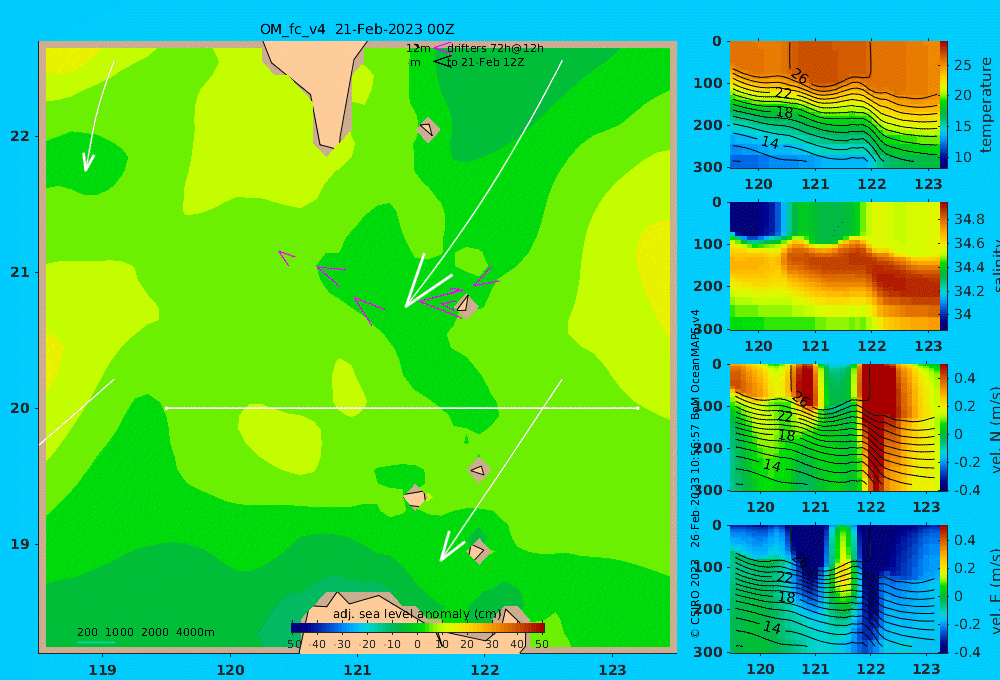Click the adj. sea level anomaly colorbar
Viewport: 1000px width, 680px height.
click(x=418, y=627)
